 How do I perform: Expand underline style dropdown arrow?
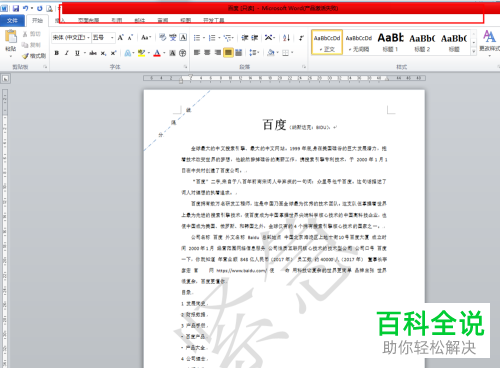point(85,53)
